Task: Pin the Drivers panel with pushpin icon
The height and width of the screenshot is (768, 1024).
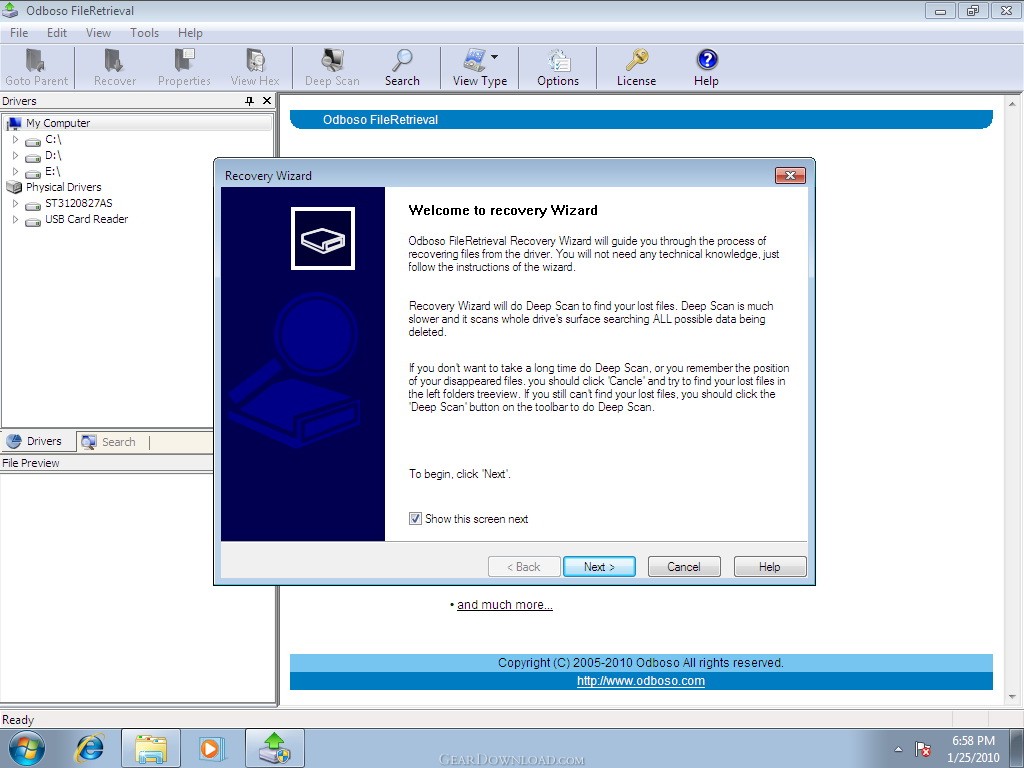Action: tap(249, 101)
